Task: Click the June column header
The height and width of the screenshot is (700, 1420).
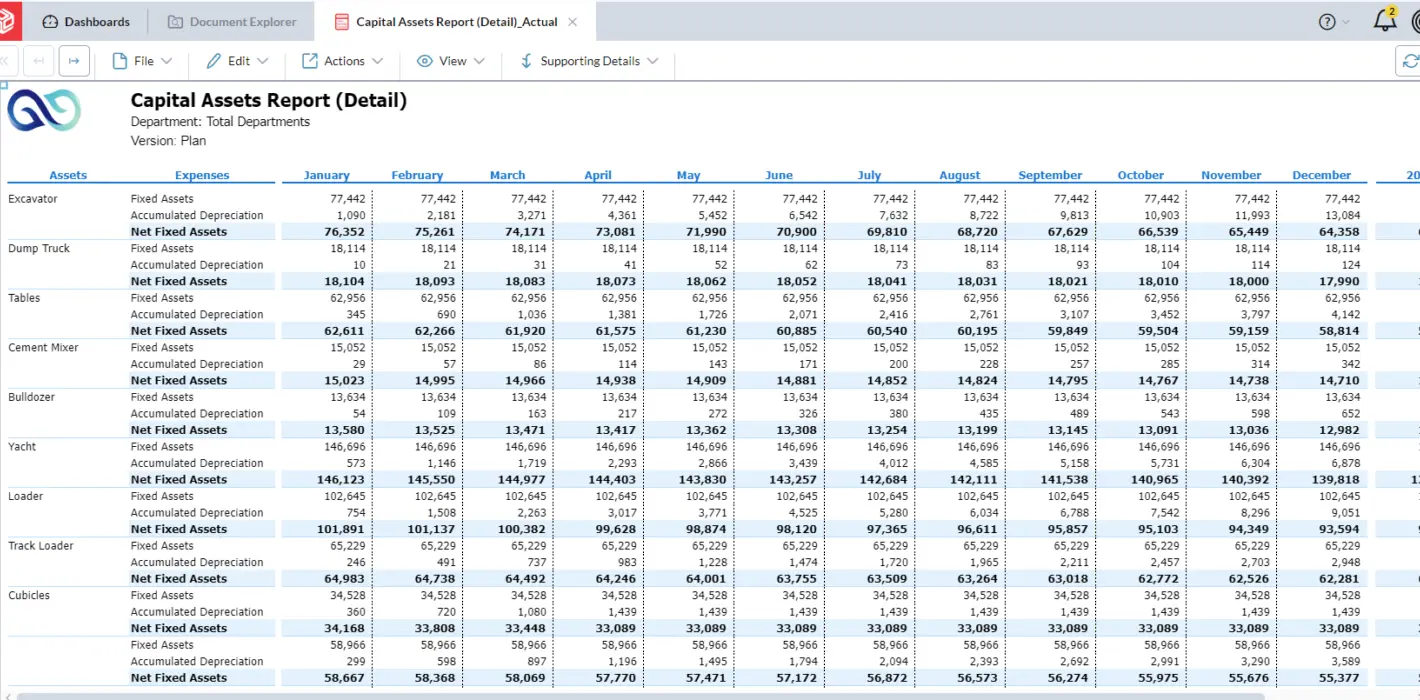Action: (779, 175)
